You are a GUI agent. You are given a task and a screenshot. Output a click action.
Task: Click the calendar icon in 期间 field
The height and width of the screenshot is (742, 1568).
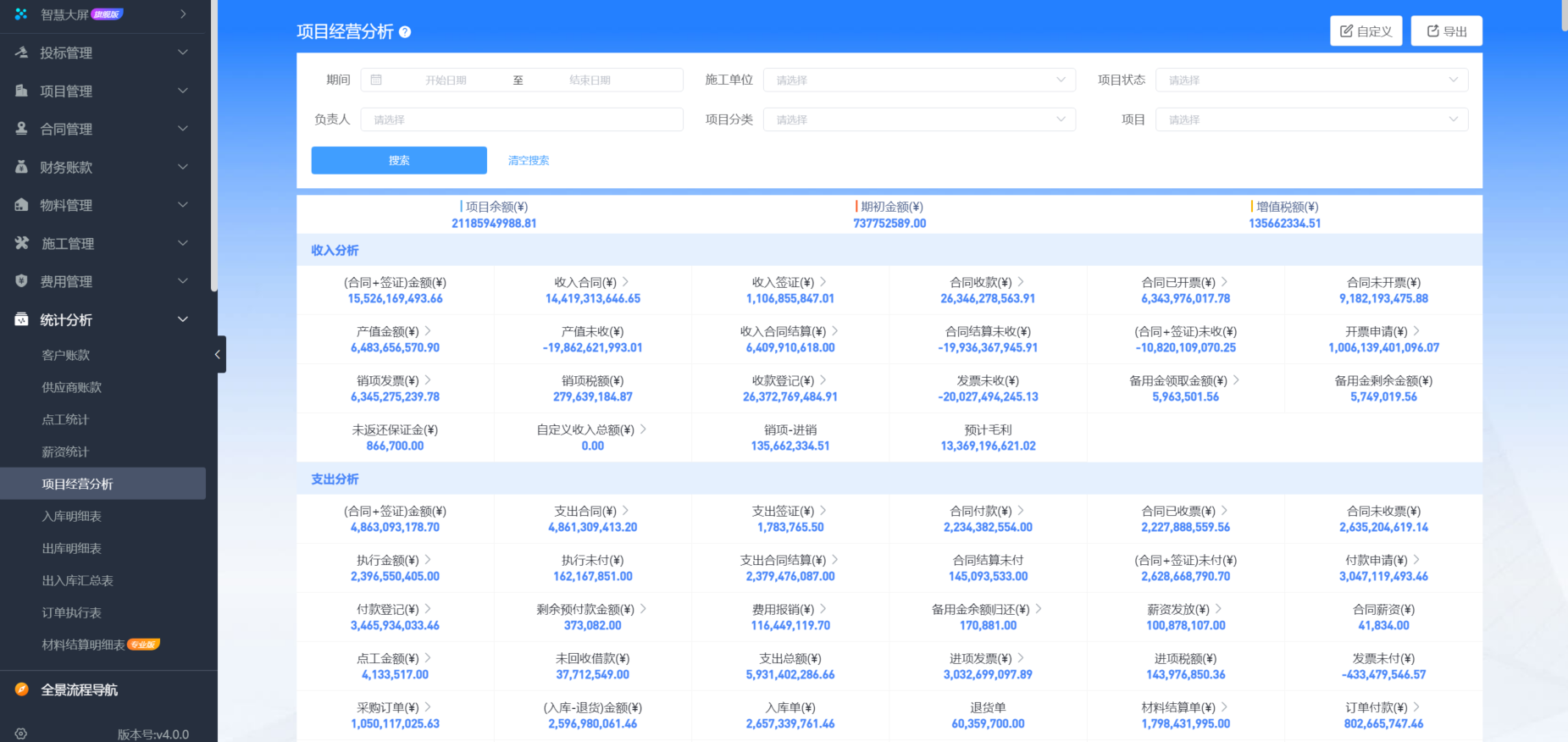[x=377, y=80]
